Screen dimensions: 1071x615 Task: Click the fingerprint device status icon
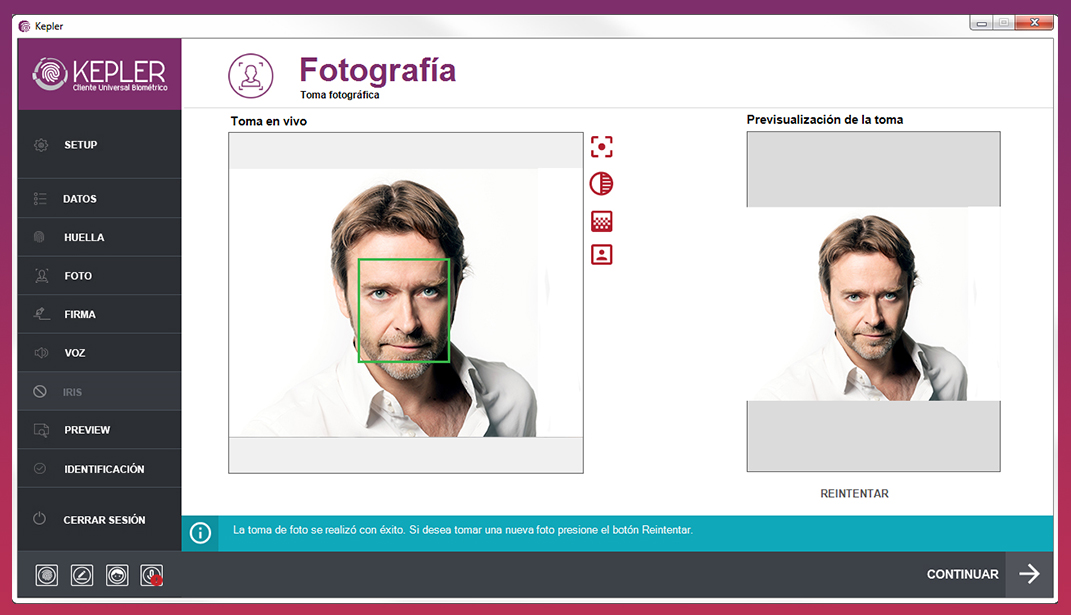click(45, 575)
